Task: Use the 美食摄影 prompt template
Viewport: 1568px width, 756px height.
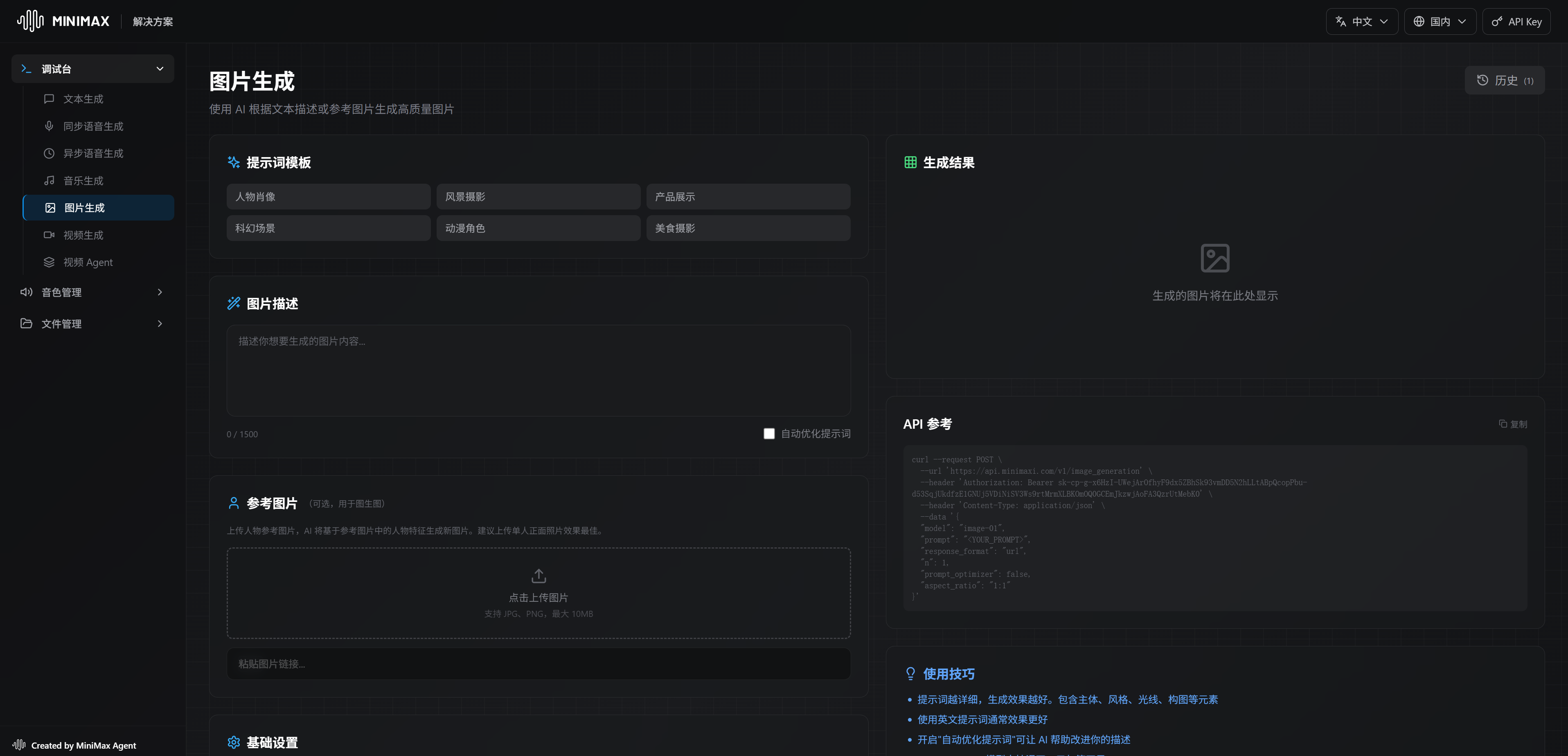Action: (748, 227)
